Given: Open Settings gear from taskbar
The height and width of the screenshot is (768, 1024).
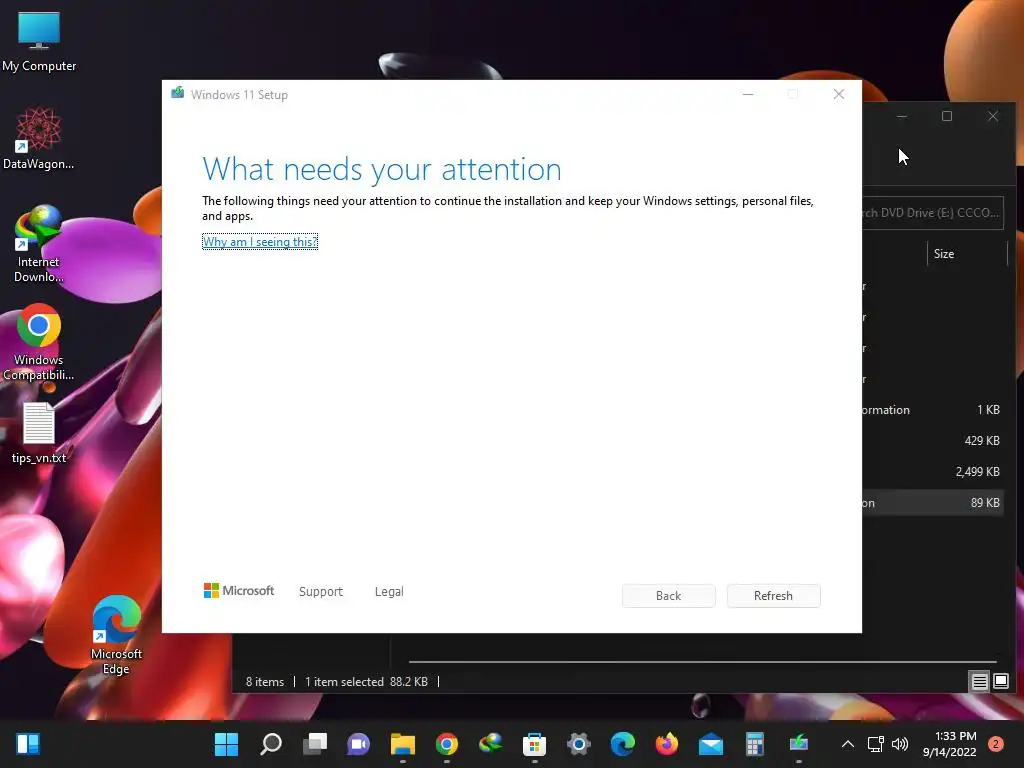Looking at the screenshot, I should click(579, 744).
